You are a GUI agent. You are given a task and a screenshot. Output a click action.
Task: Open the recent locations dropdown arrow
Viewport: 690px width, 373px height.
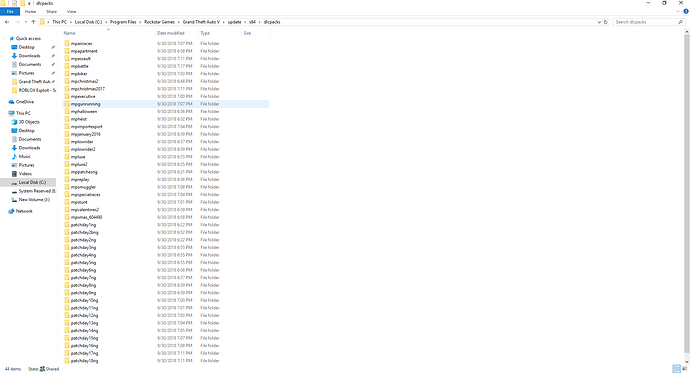coord(26,22)
